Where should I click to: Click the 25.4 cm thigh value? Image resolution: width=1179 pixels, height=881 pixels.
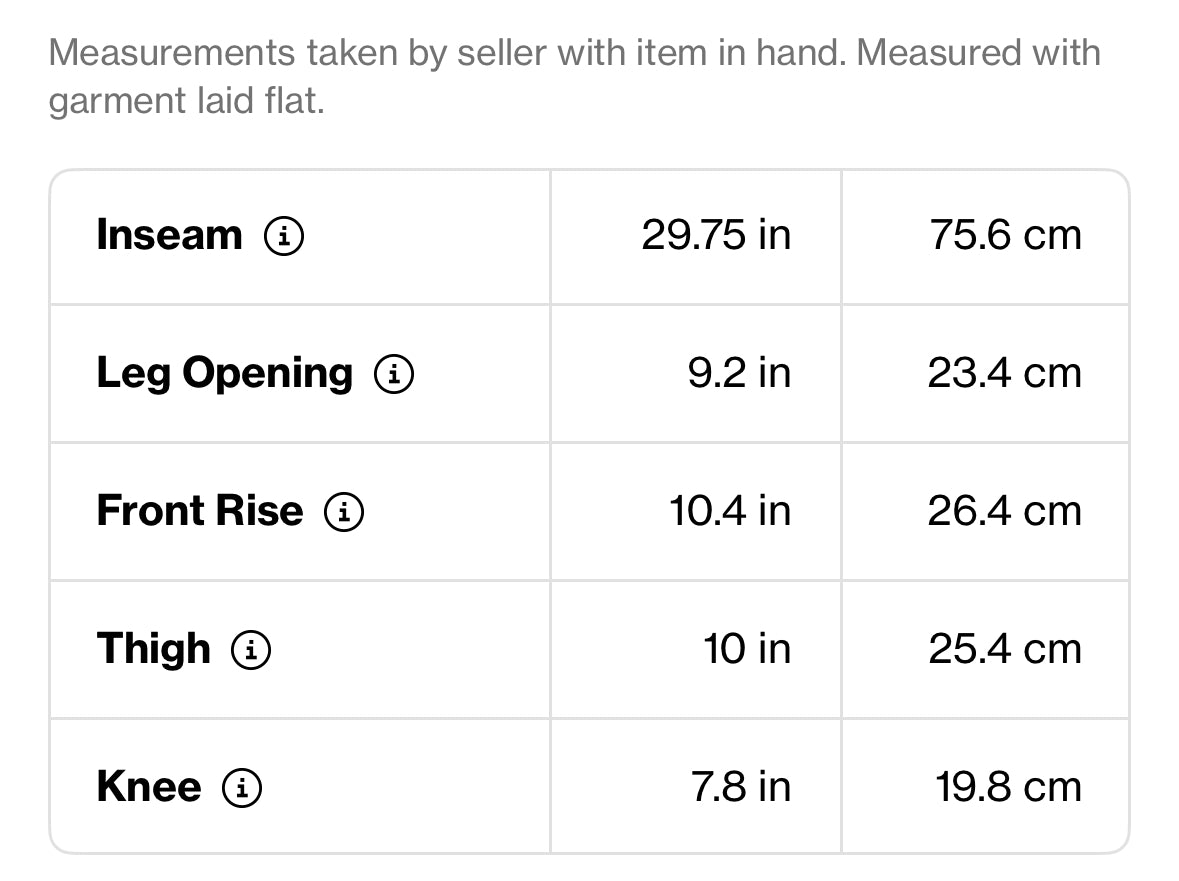click(x=1005, y=649)
